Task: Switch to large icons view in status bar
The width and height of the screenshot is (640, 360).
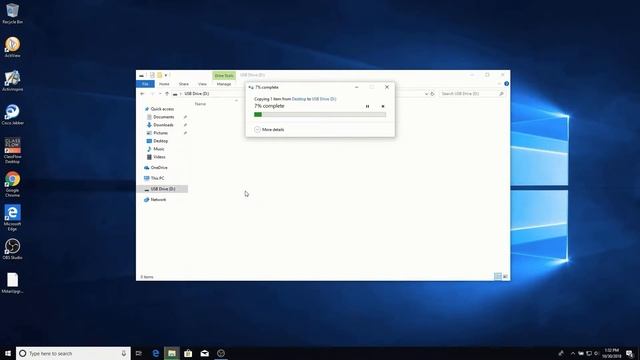Action: tap(505, 276)
